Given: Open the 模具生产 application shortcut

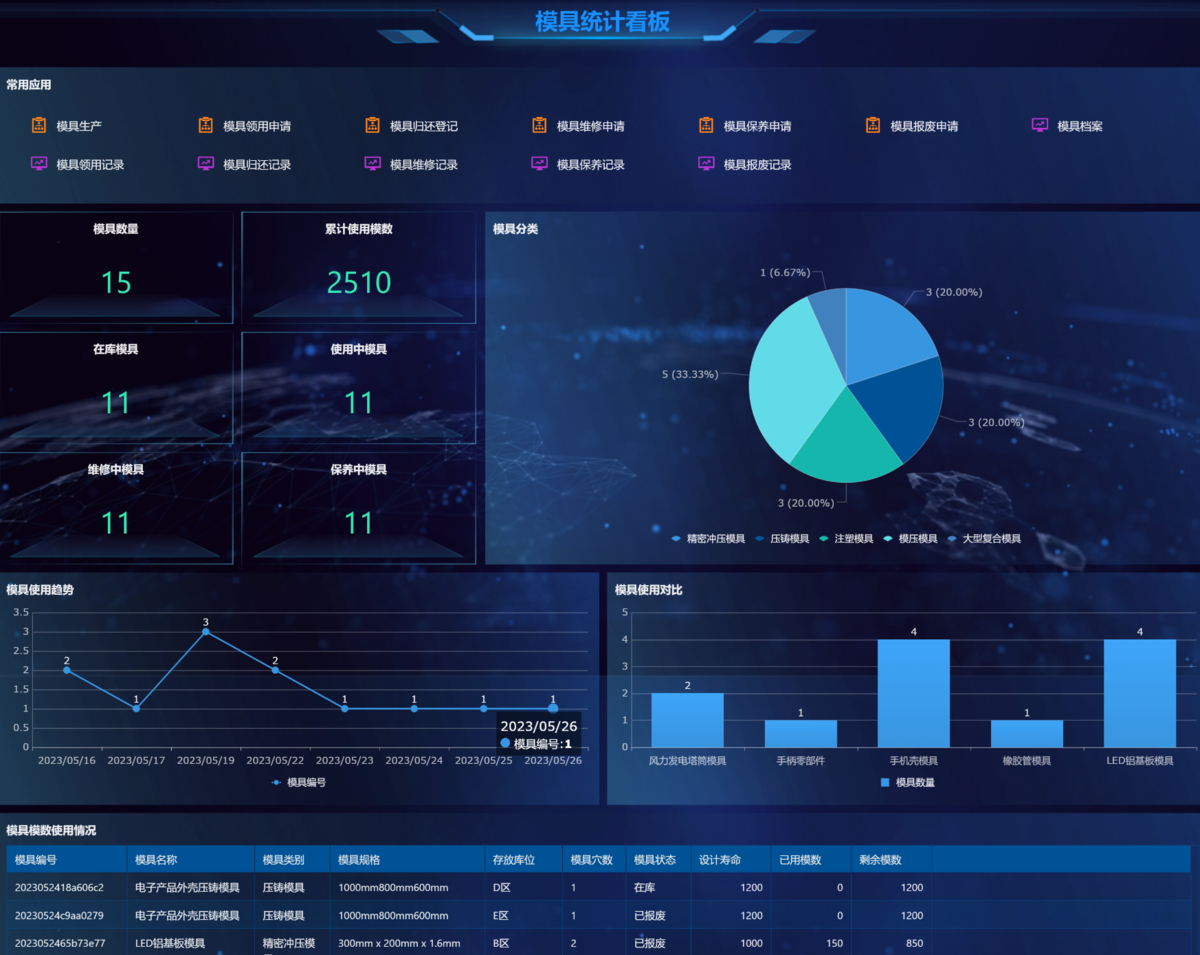Looking at the screenshot, I should (x=67, y=126).
